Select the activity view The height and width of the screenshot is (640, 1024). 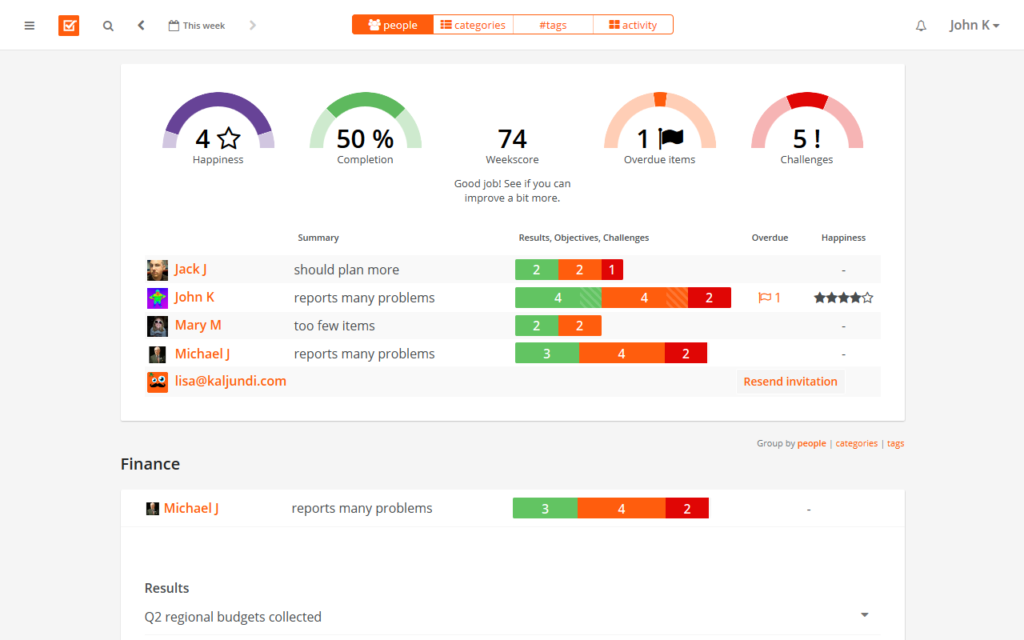[632, 24]
